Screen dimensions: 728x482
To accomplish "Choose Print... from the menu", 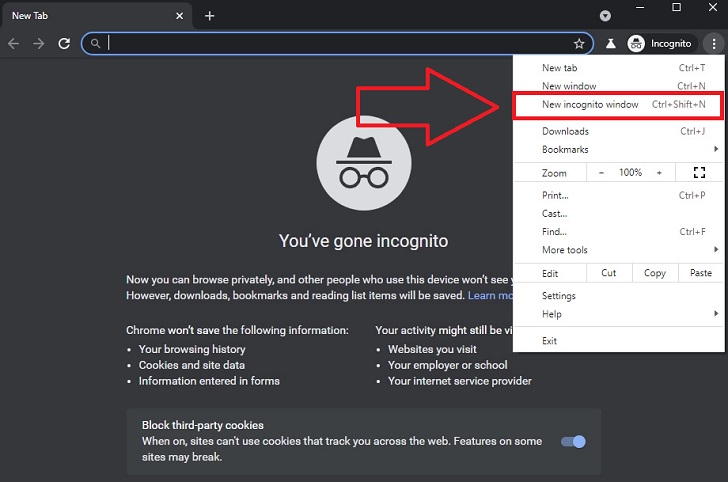I will tap(618, 195).
